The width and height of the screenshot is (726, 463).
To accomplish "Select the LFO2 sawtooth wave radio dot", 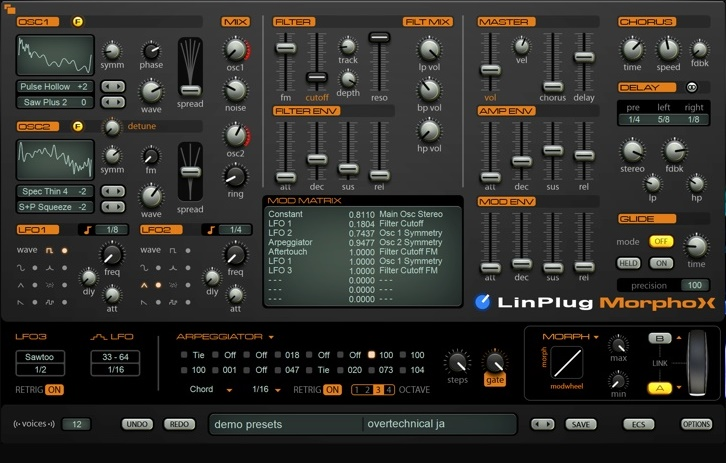I will pos(158,302).
